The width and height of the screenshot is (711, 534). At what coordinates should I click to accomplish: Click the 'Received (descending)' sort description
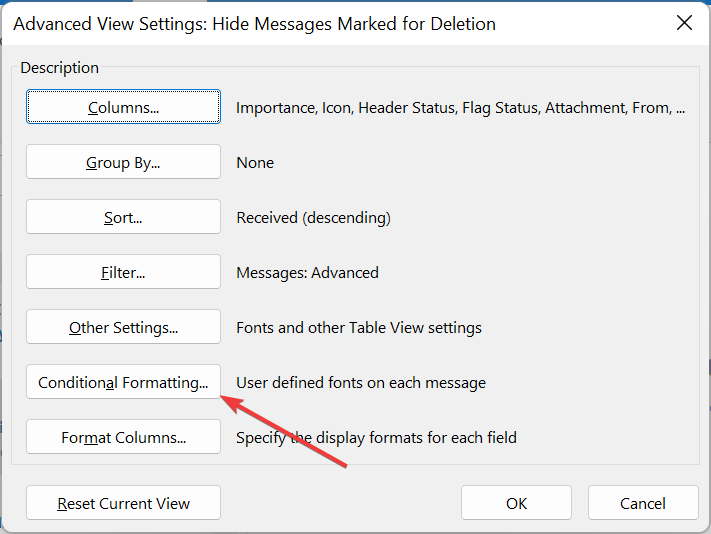pos(313,218)
